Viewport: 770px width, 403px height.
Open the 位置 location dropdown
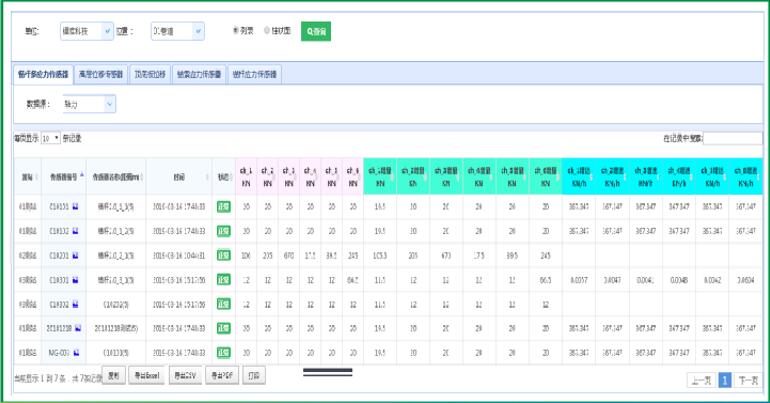[177, 32]
